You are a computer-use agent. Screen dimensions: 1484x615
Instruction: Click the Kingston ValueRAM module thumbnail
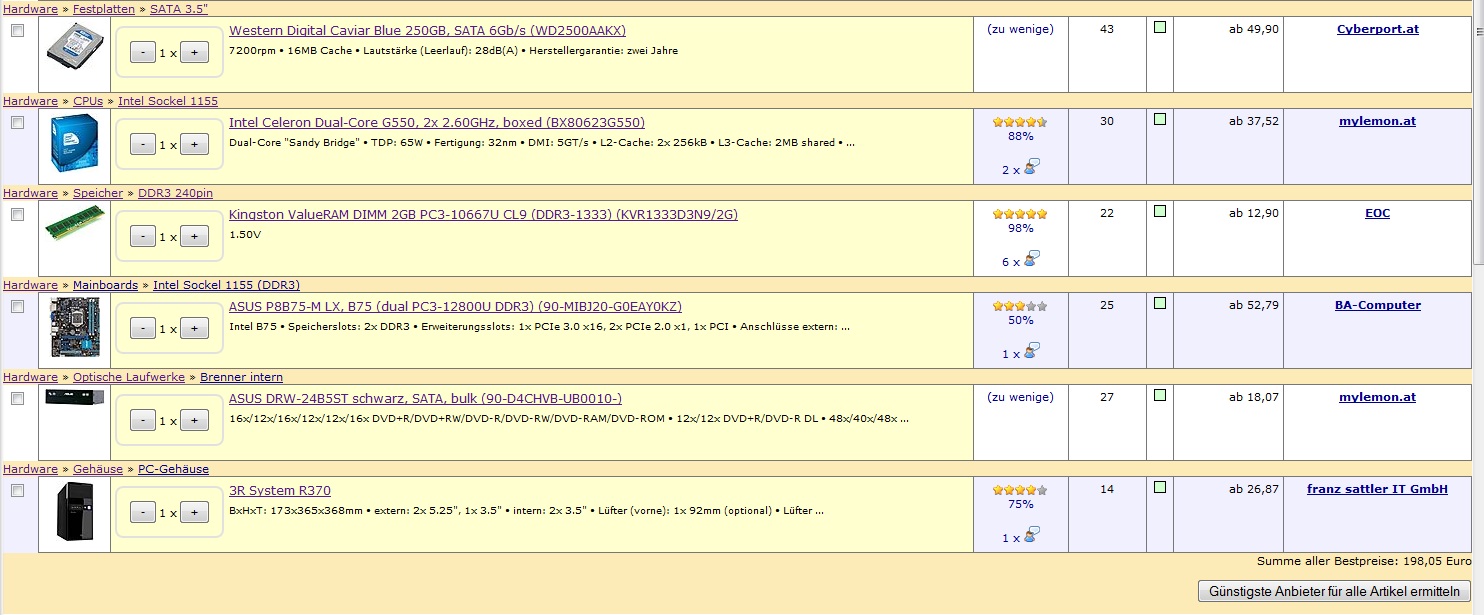click(75, 224)
